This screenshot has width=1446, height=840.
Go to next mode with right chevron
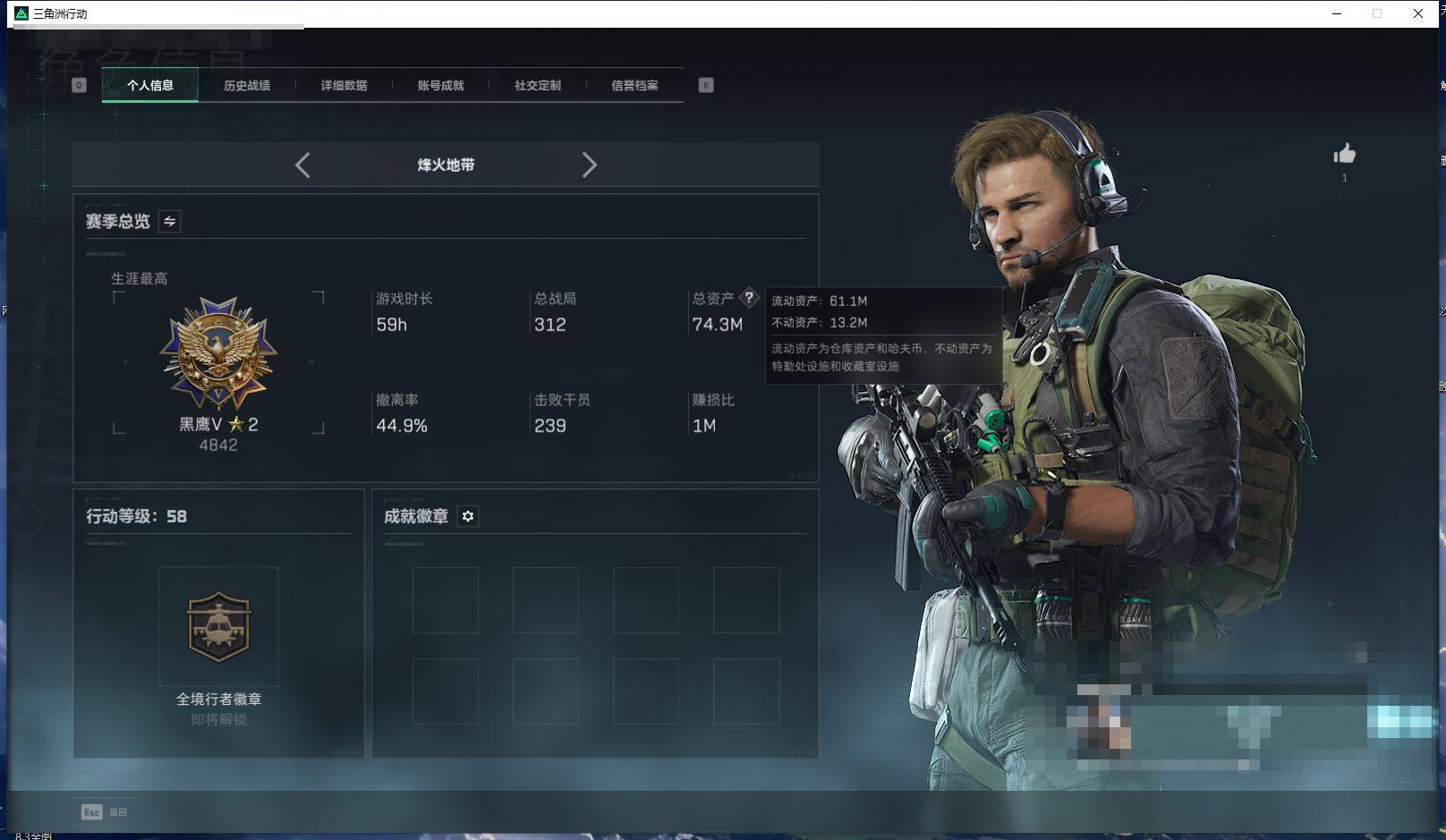(x=589, y=165)
